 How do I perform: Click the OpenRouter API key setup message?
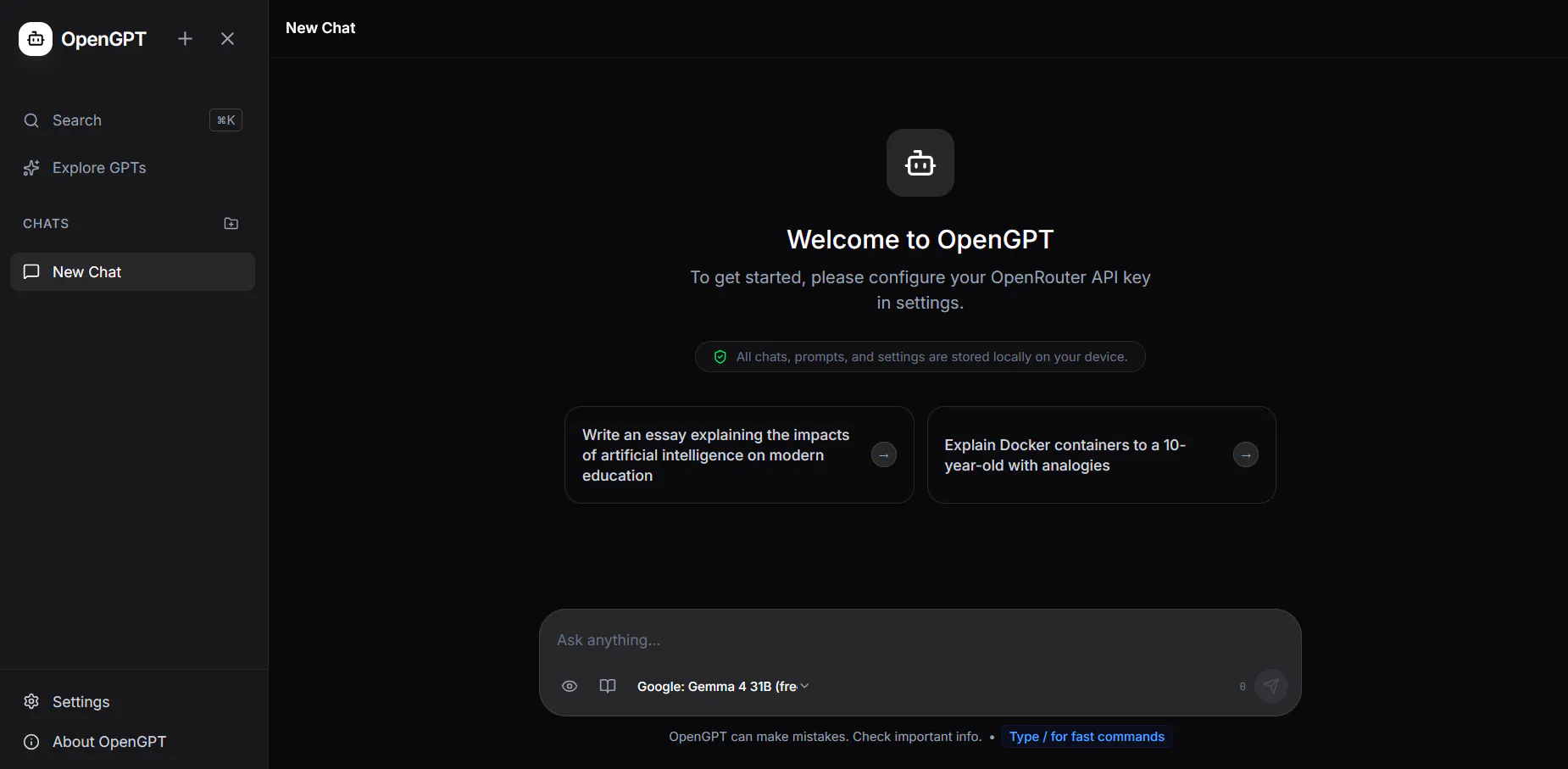[920, 290]
